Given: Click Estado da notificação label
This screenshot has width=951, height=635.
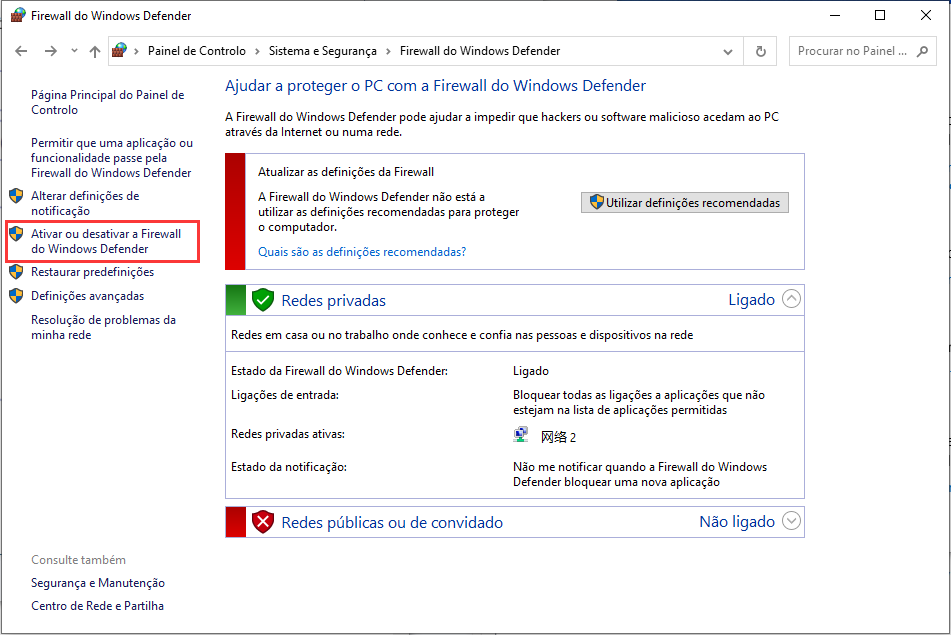Looking at the screenshot, I should click(289, 467).
